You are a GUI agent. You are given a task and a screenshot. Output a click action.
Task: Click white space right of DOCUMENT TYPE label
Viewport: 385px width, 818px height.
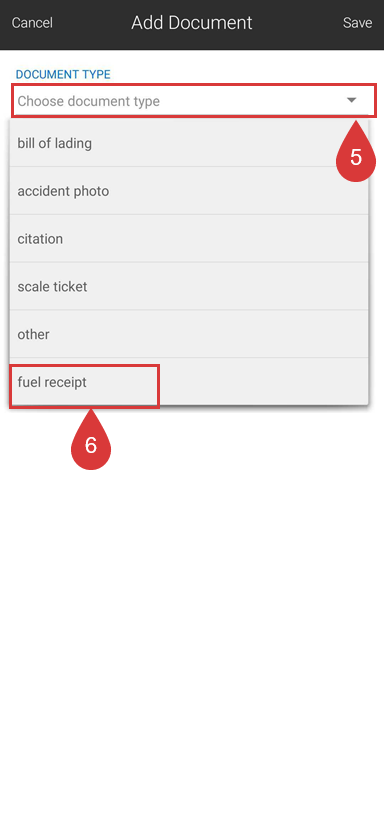point(245,75)
